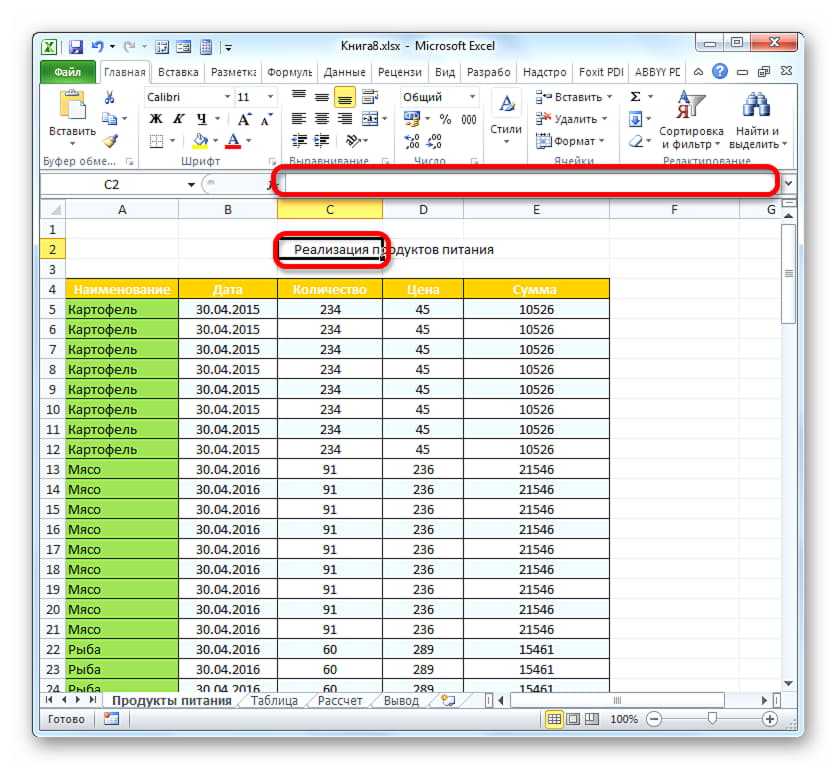837x770 pixels.
Task: Click the insert new sheet icon
Action: 447,701
